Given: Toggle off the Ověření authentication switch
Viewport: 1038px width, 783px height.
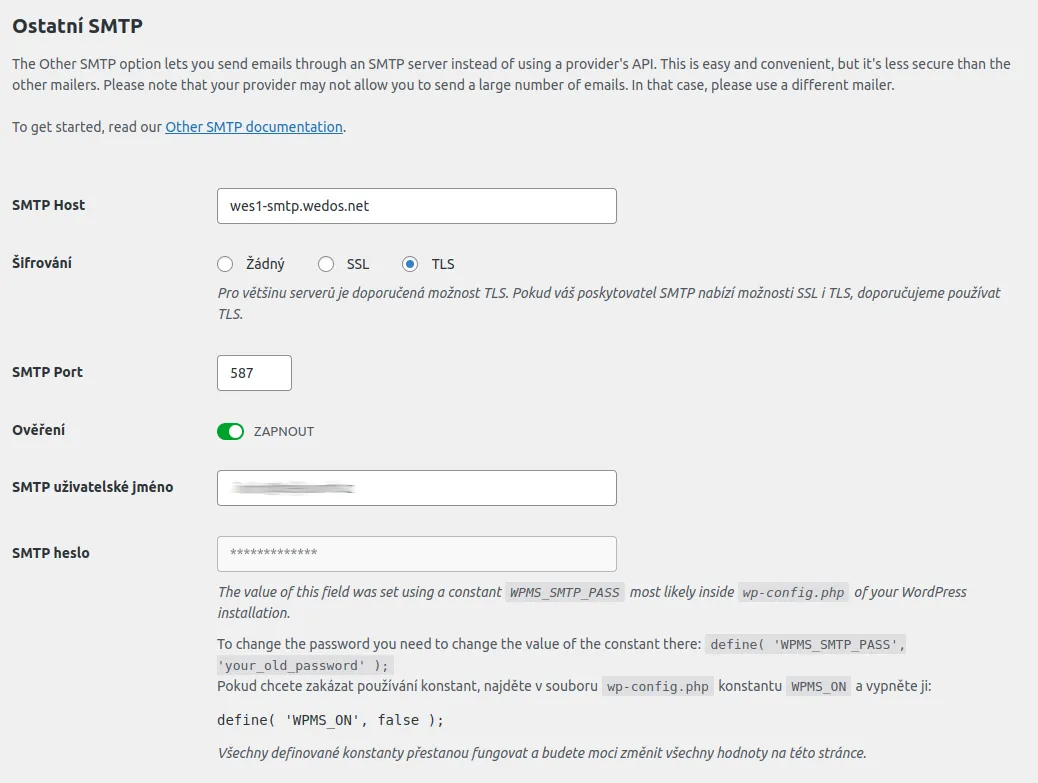Looking at the screenshot, I should pos(230,431).
